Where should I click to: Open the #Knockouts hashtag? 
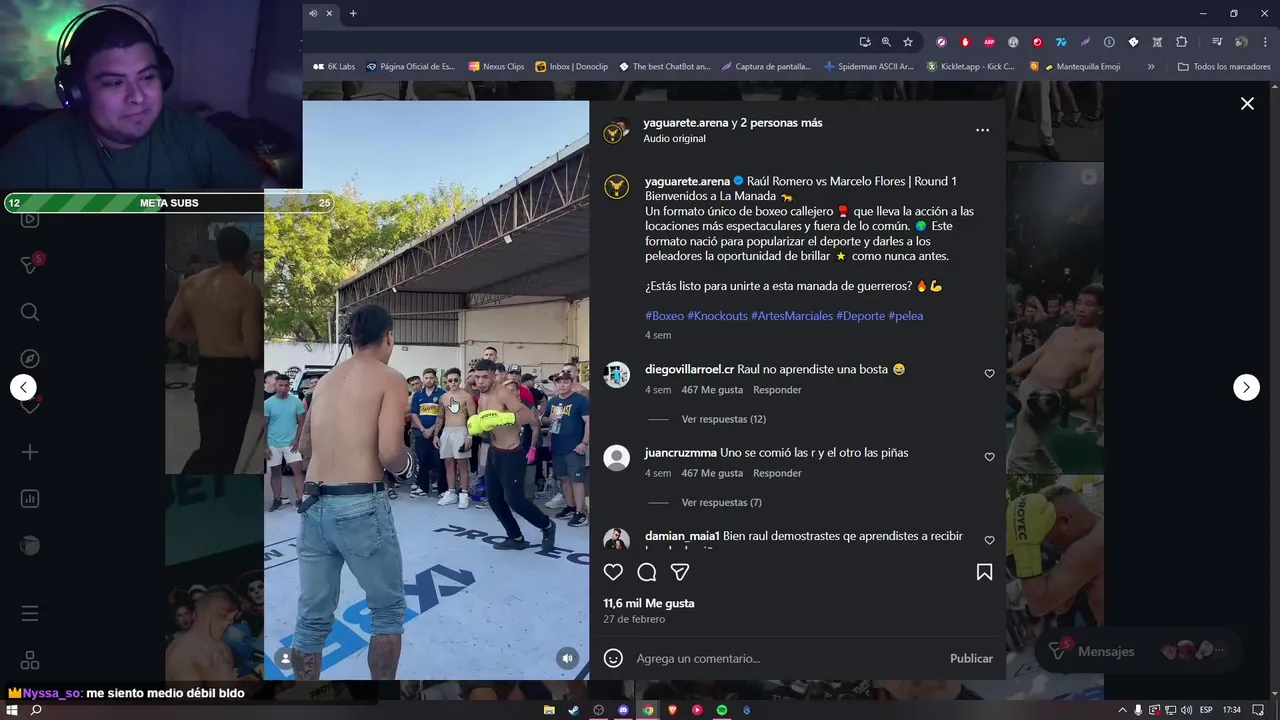click(x=717, y=316)
